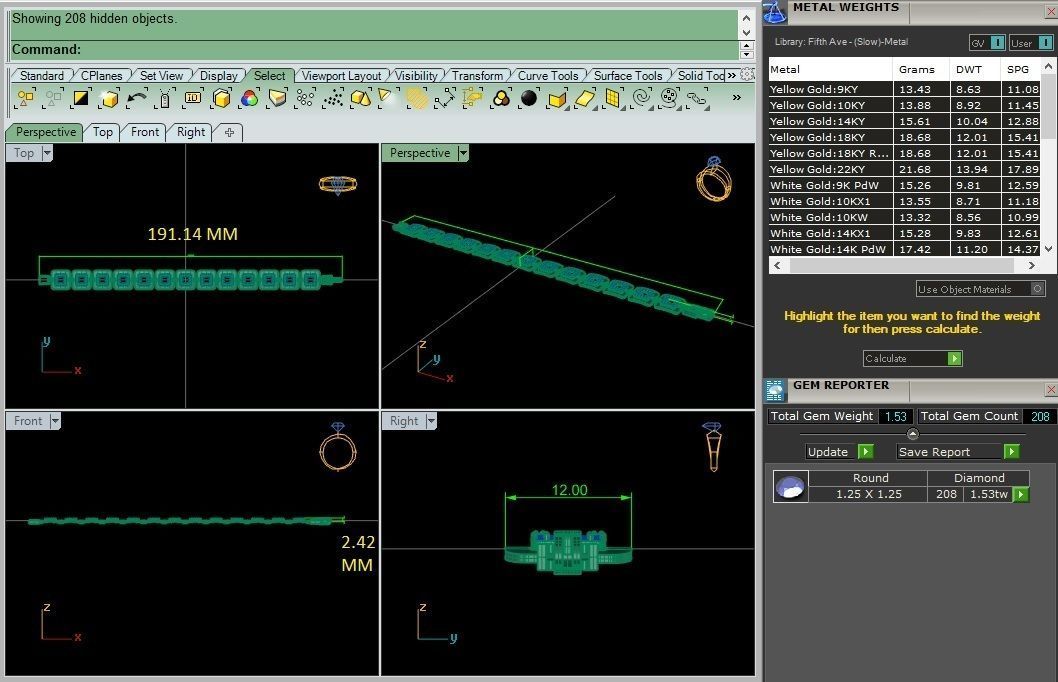Screen dimensions: 1058x682
Task: Click the Select Last Created Objects icon
Action: click(109, 99)
